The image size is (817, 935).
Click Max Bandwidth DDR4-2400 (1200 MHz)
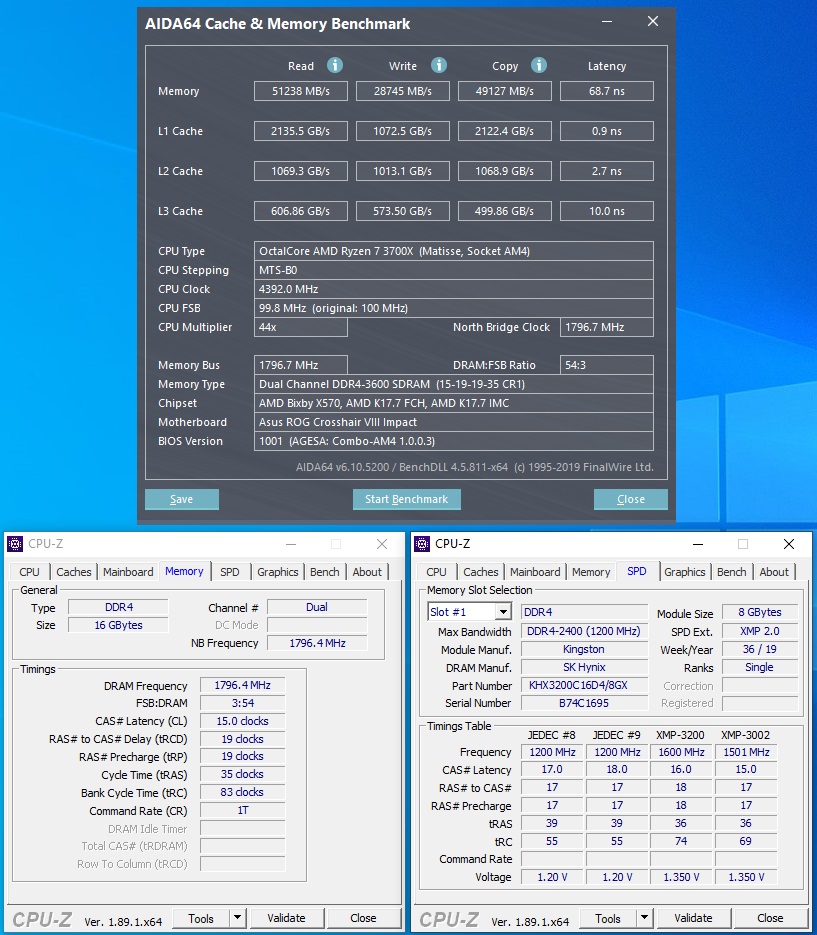click(584, 631)
